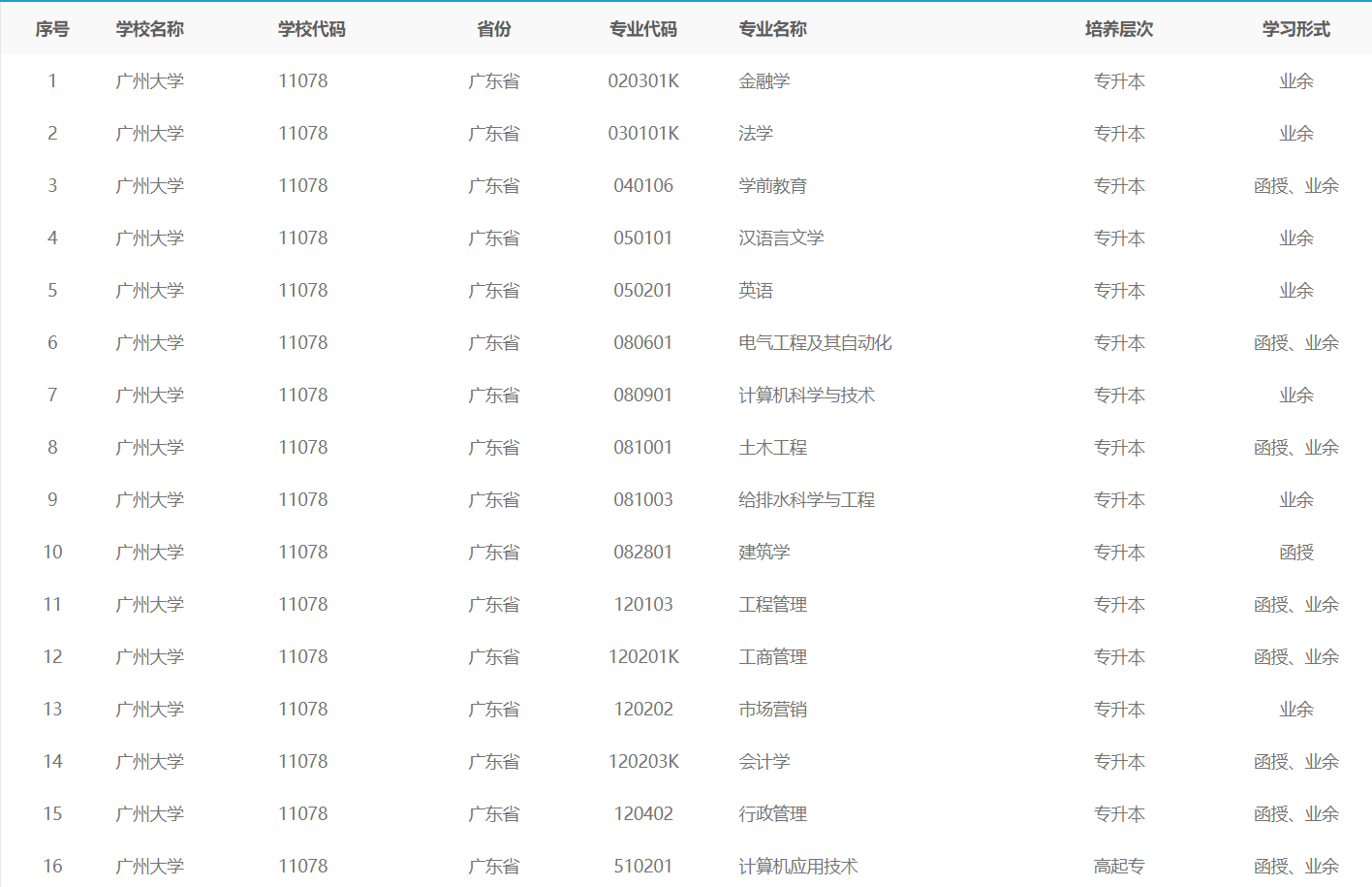This screenshot has width=1372, height=887.
Task: Click the 学习形式 column header
Action: [1296, 29]
